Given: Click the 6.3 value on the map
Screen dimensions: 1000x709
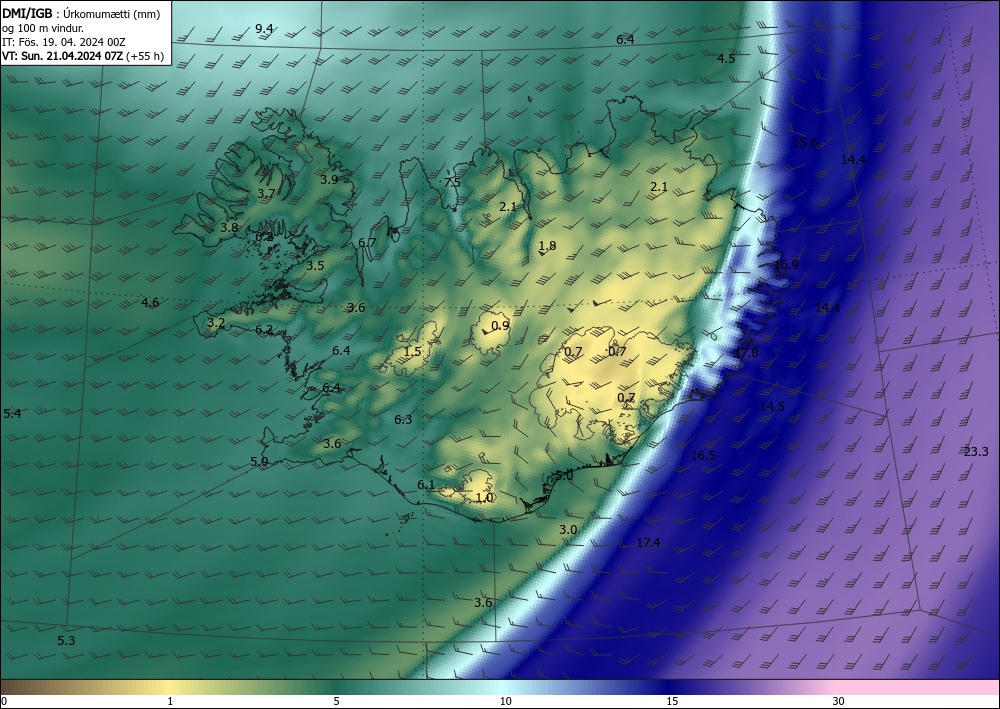Looking at the screenshot, I should [403, 420].
